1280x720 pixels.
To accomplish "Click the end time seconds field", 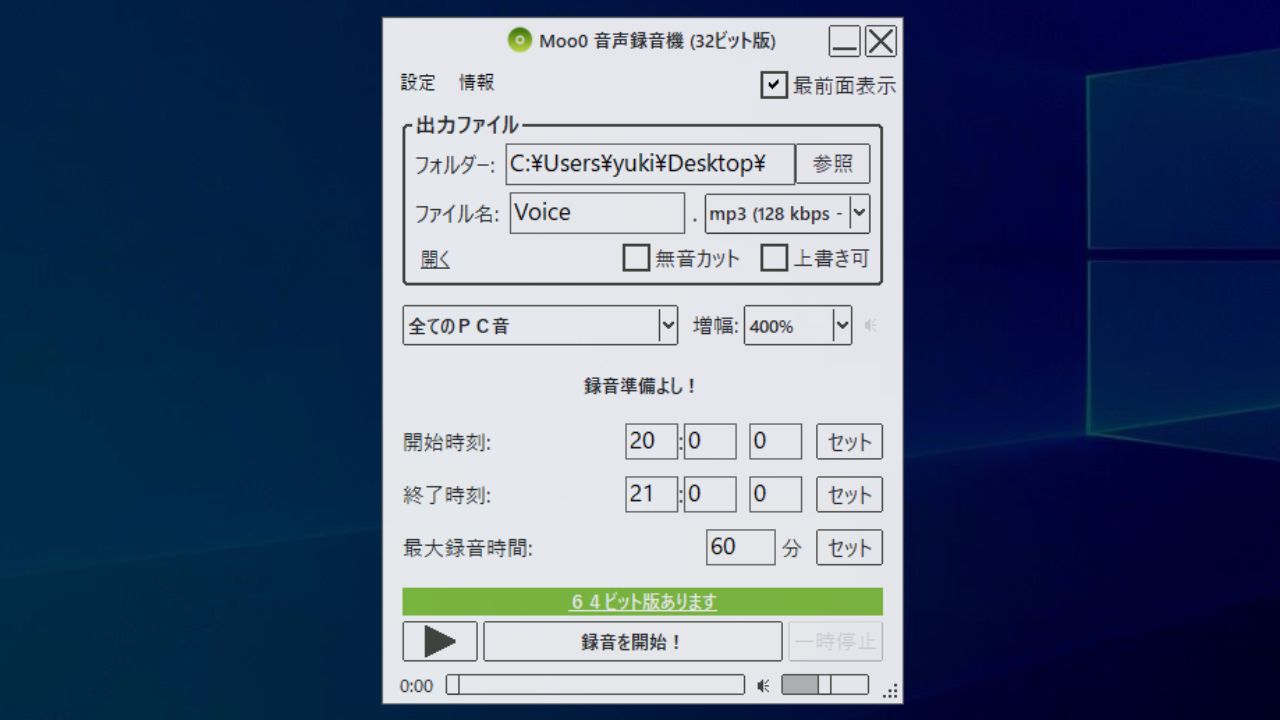I will click(x=775, y=494).
